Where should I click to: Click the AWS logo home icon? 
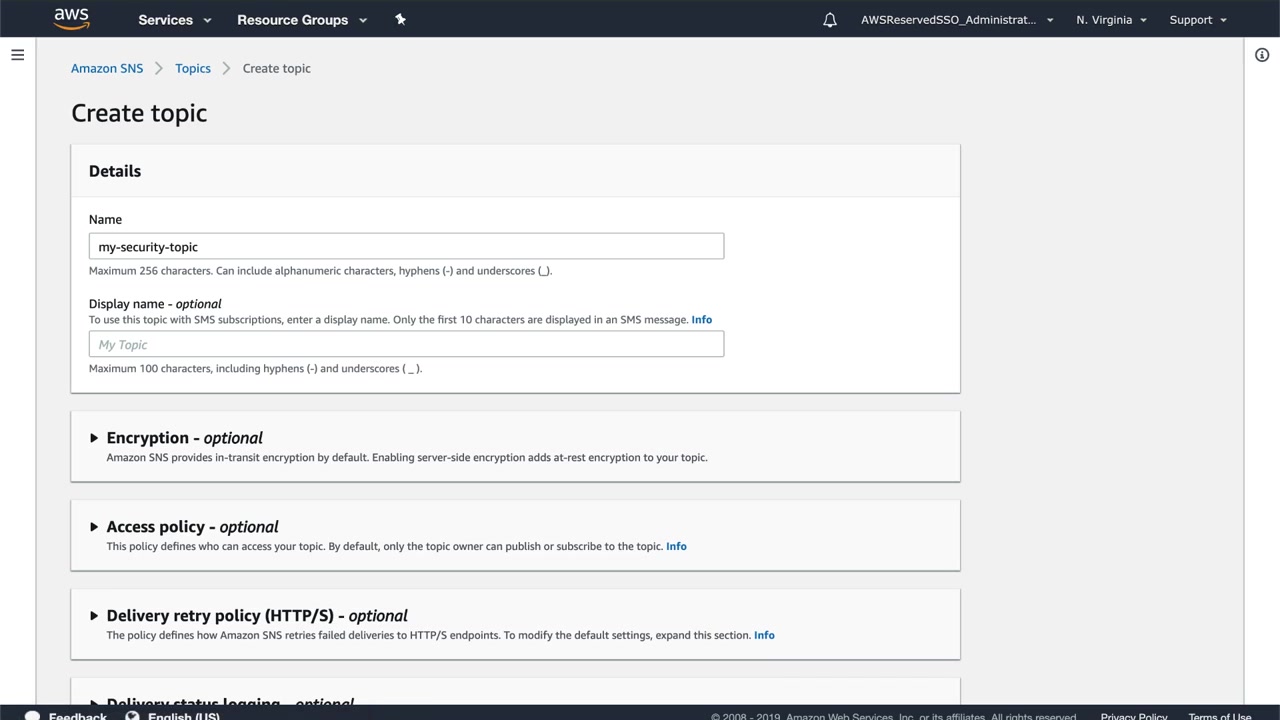71,18
